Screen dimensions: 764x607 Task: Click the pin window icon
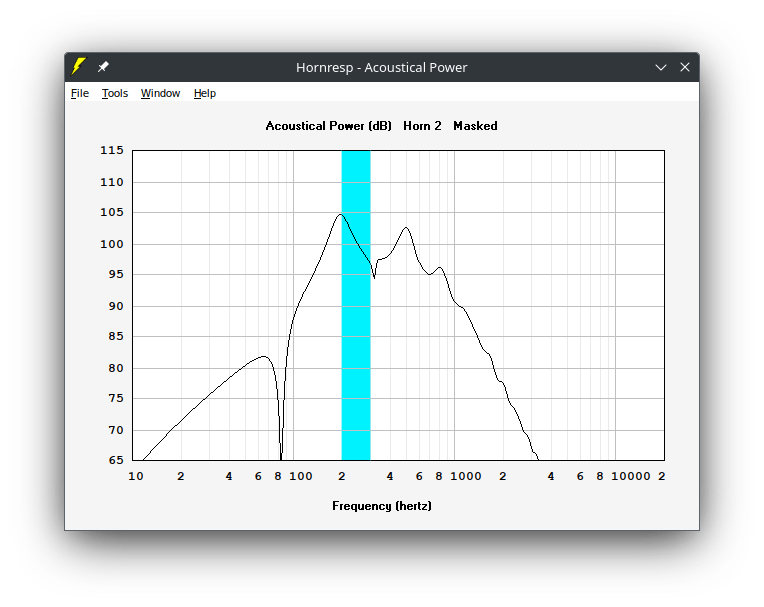point(103,67)
